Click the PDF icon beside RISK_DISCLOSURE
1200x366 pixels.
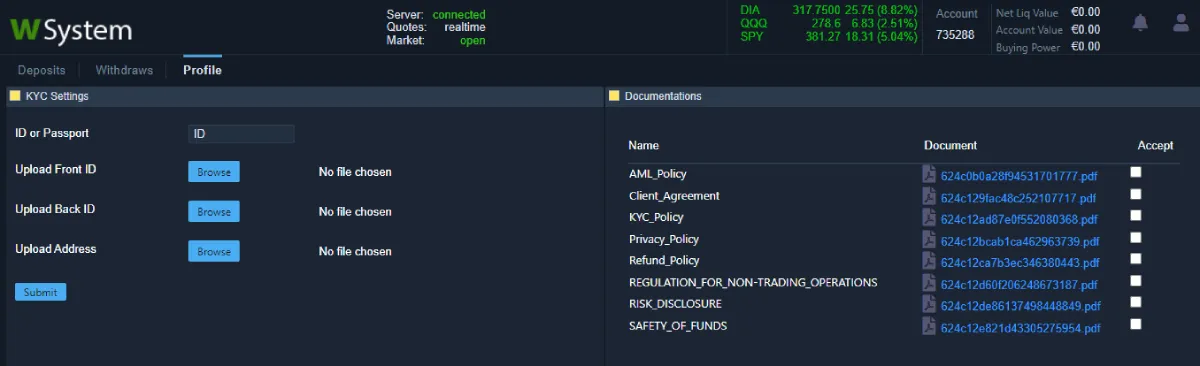click(929, 304)
